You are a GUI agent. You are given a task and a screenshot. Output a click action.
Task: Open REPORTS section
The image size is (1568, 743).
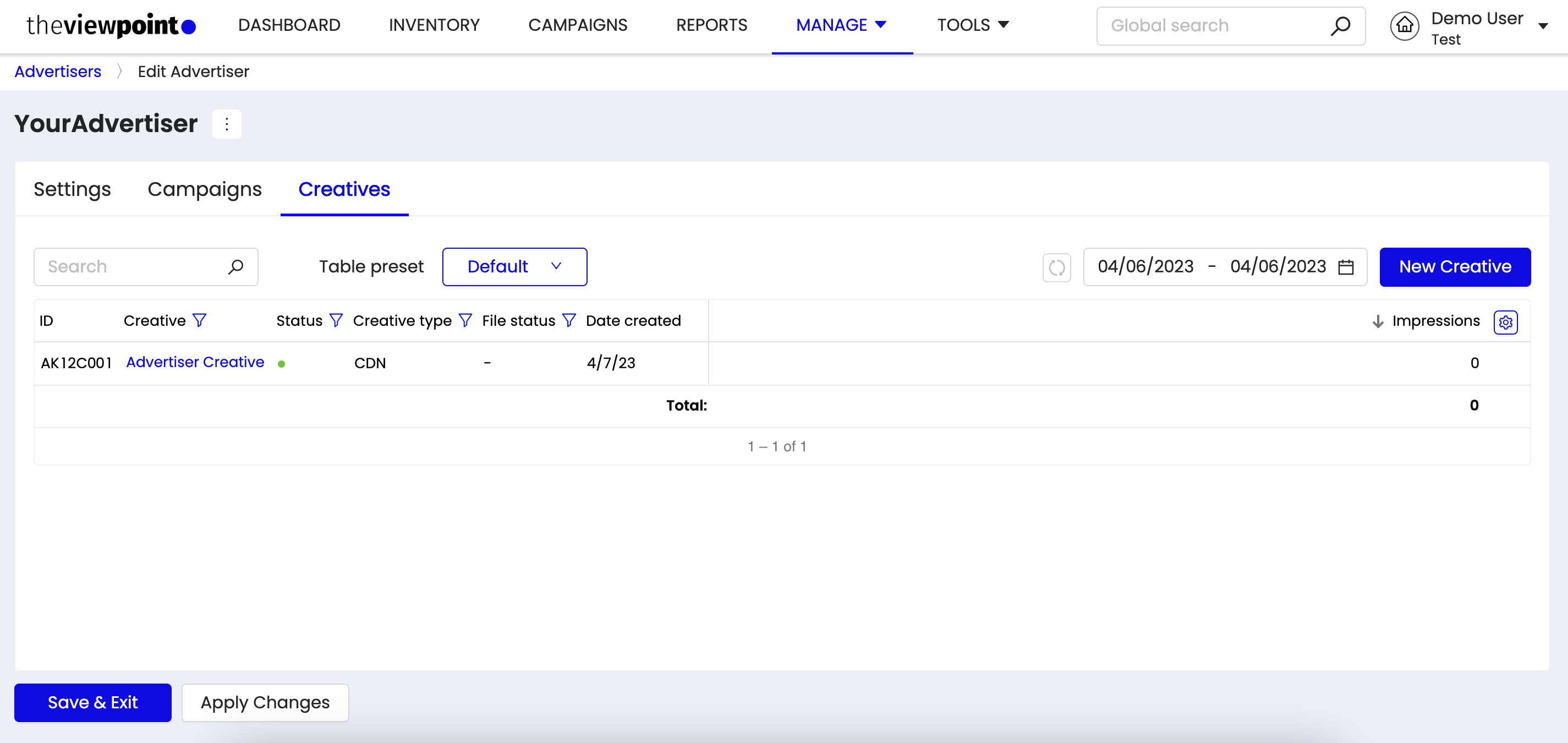711,25
